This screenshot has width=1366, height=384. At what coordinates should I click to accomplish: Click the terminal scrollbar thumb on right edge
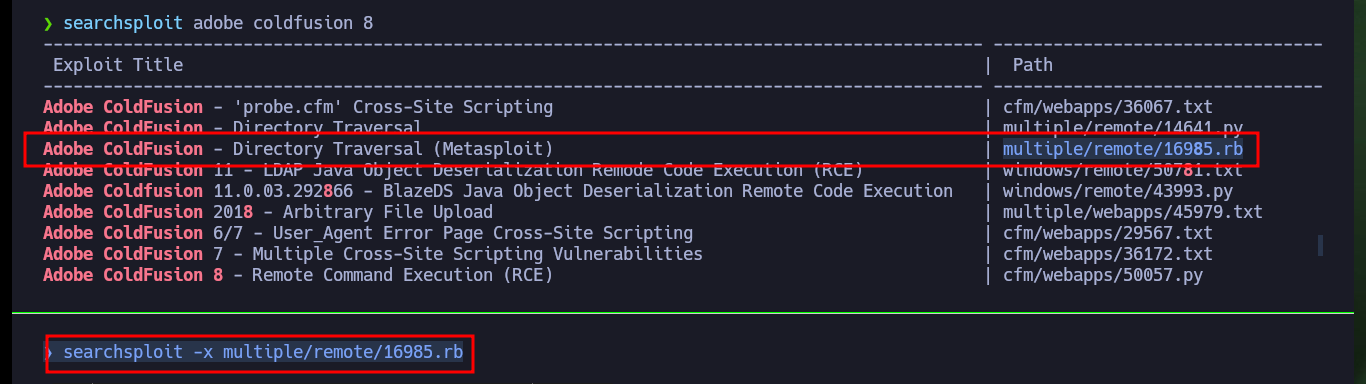click(1320, 245)
